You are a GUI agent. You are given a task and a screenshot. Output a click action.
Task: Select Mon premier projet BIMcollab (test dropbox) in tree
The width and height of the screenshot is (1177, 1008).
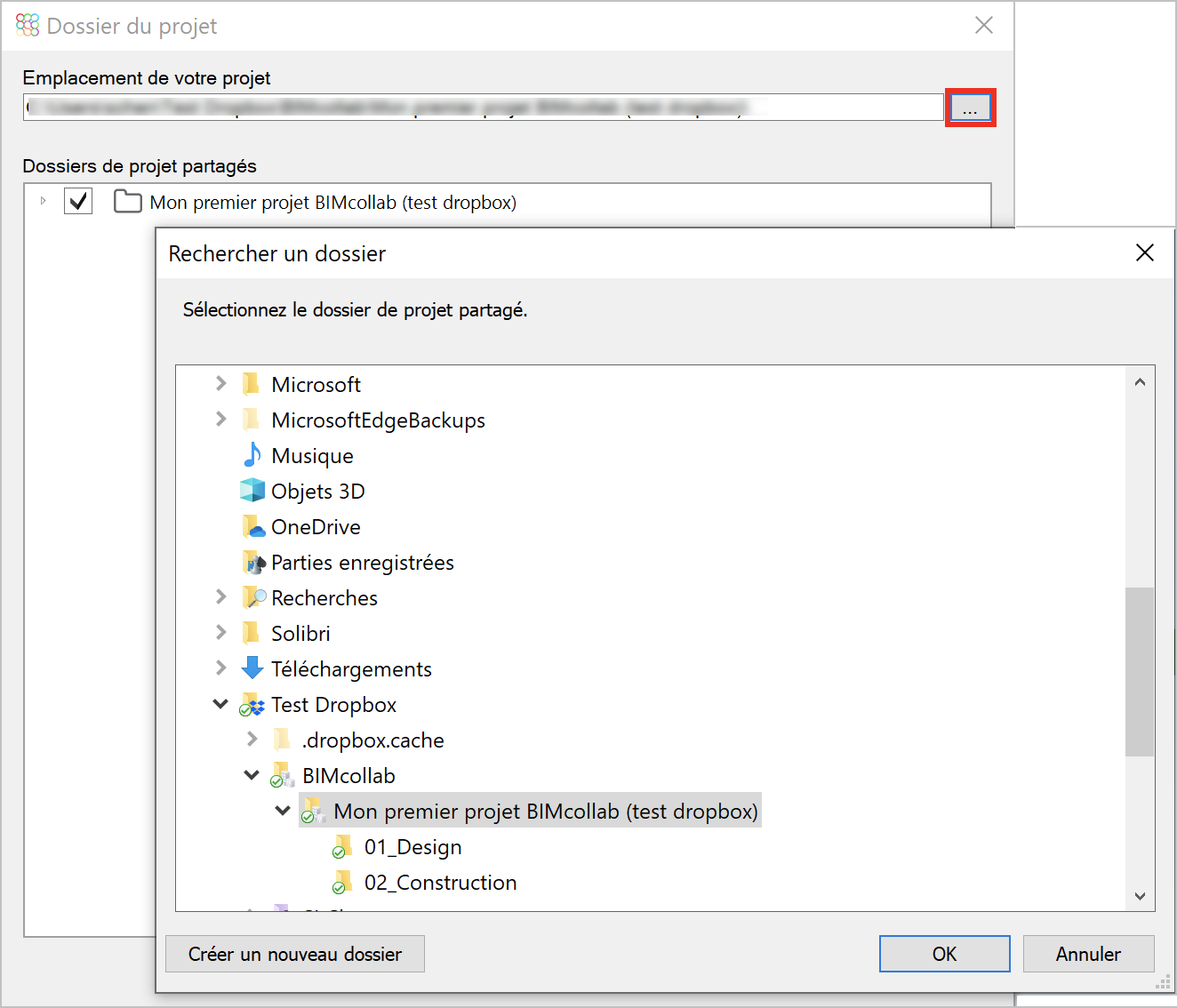click(x=546, y=812)
